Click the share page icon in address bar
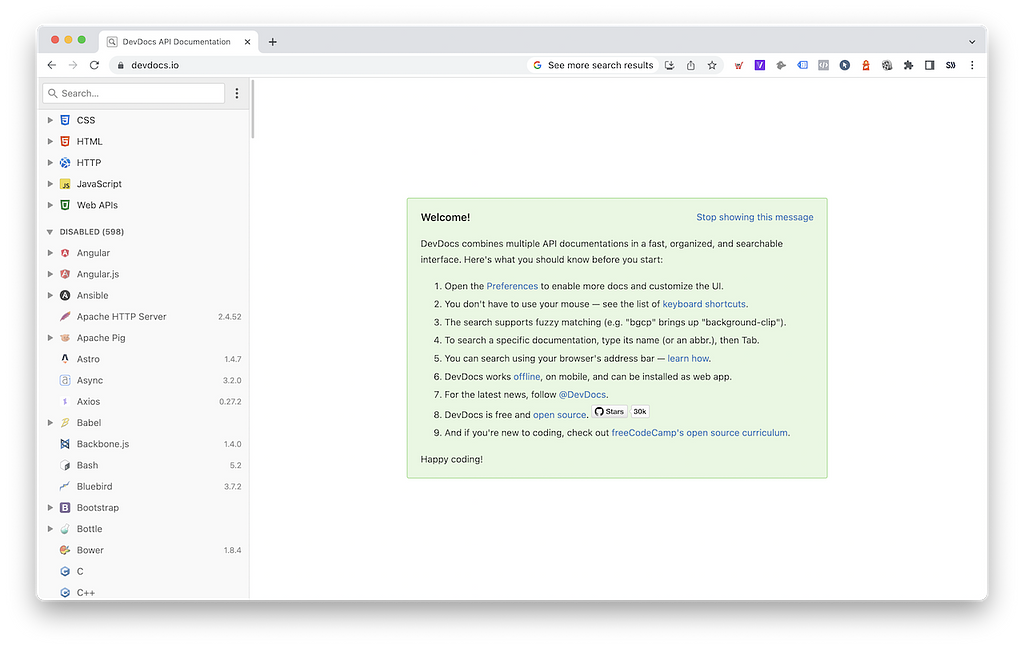 click(690, 65)
